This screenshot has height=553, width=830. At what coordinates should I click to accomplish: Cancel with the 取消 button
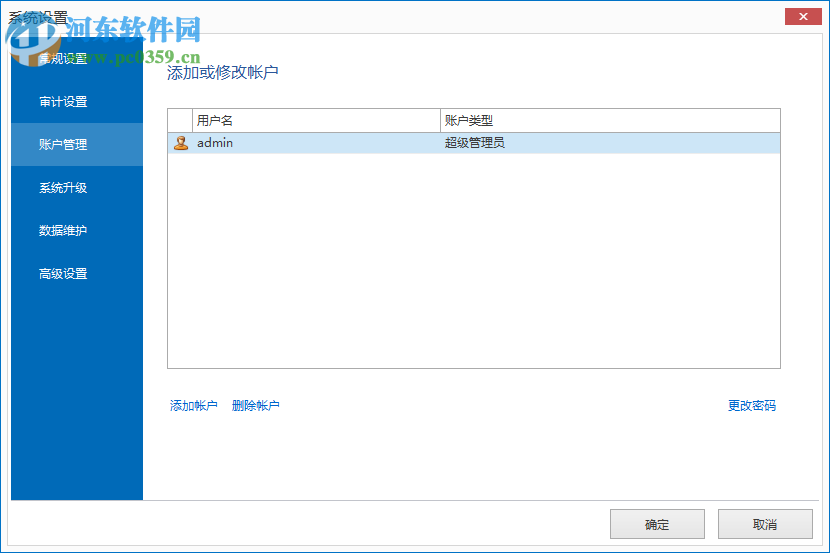765,524
